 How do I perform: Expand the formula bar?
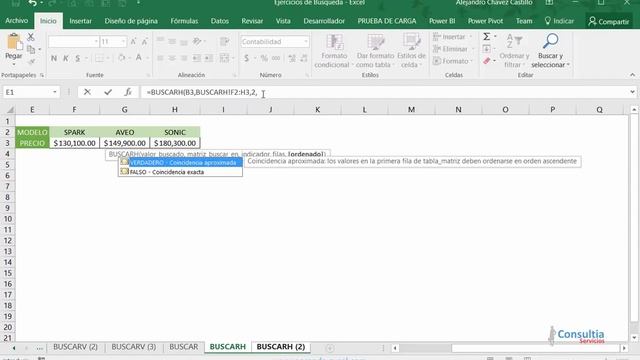coord(632,92)
